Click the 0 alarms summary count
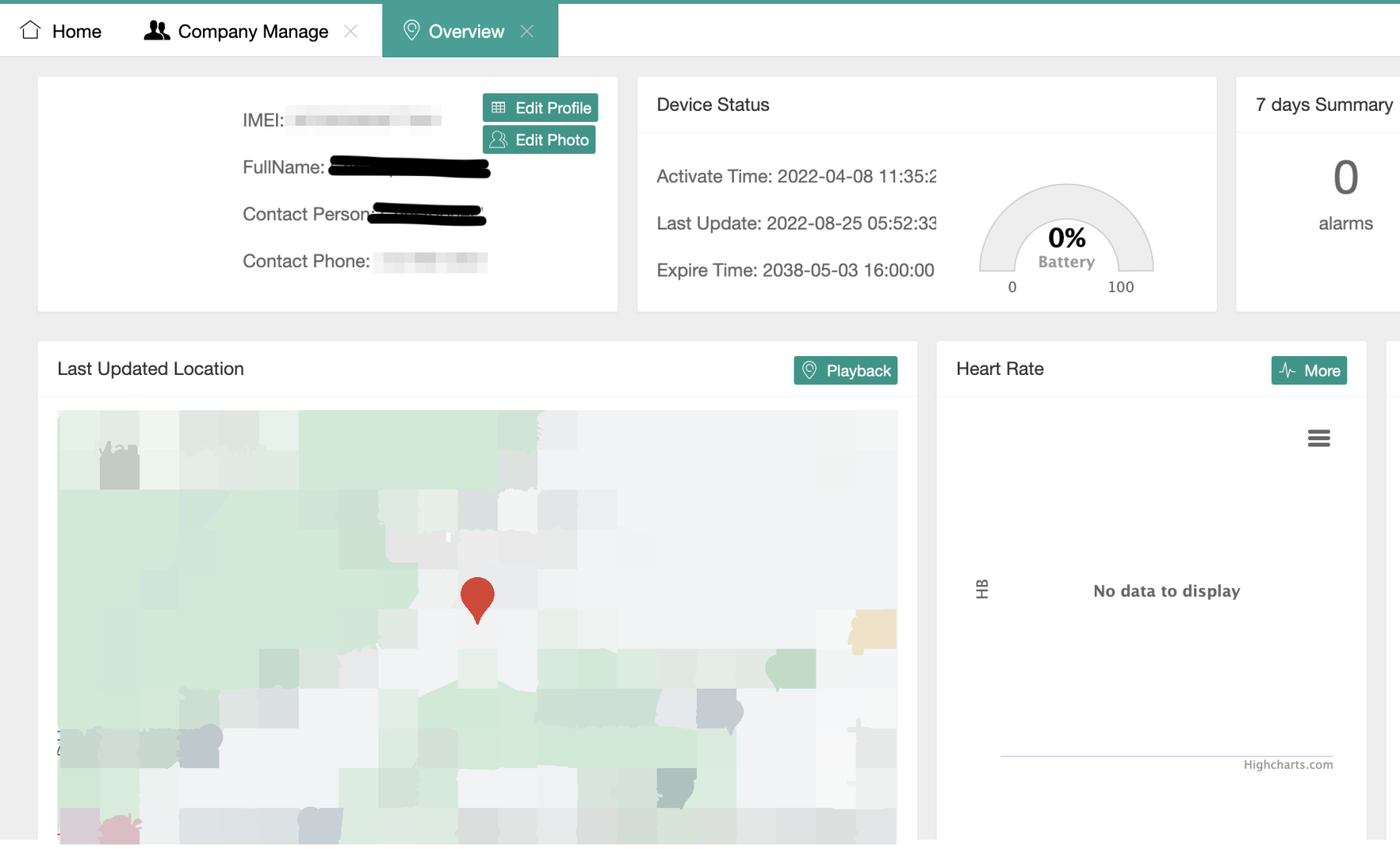Screen dimensions: 1400x849 1345,178
